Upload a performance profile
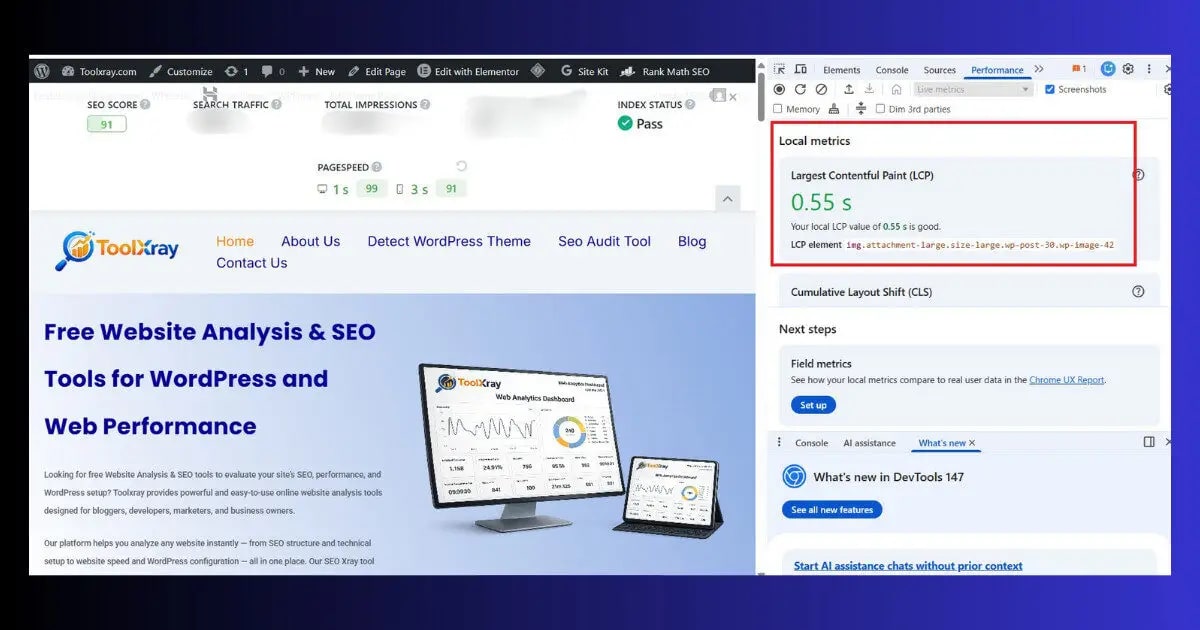Viewport: 1200px width, 630px height. tap(849, 89)
